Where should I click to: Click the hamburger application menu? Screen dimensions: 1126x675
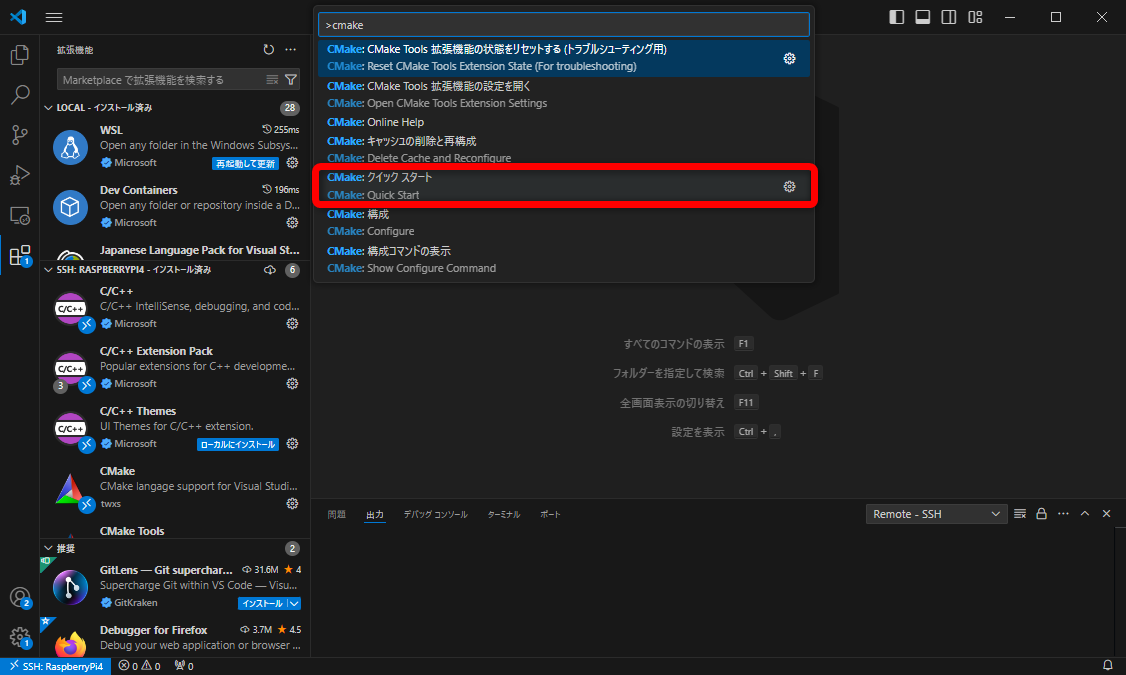pyautogui.click(x=54, y=17)
